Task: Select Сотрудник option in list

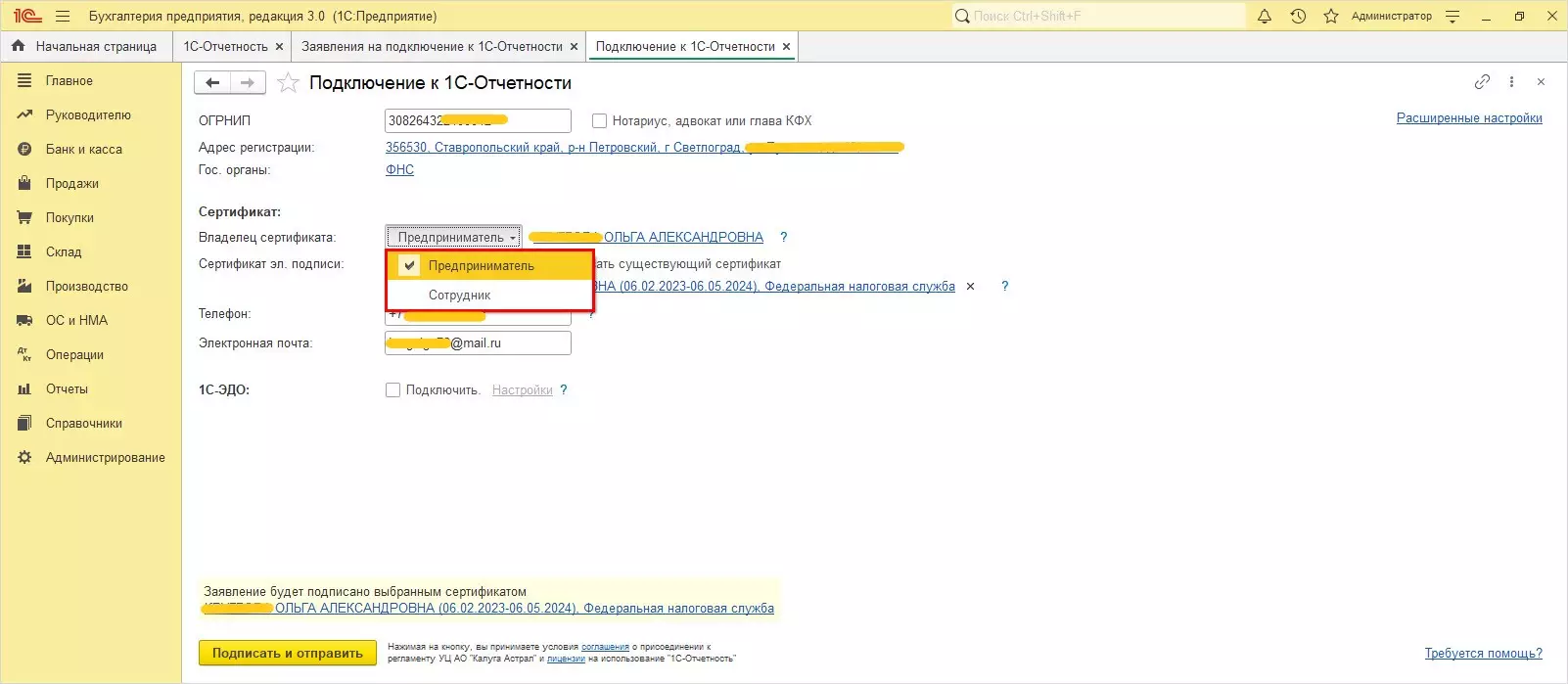Action: pos(490,295)
